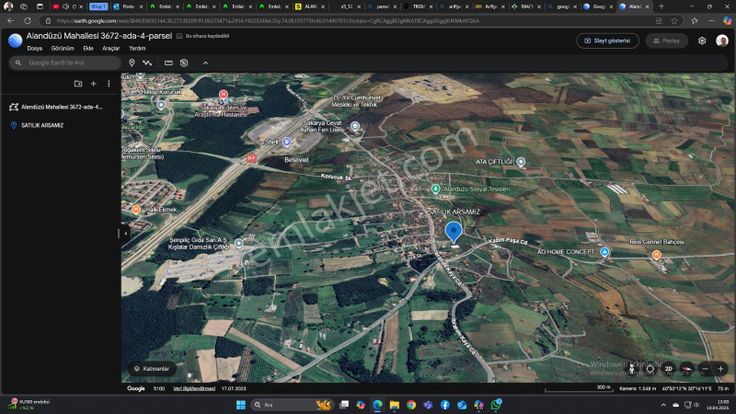Open the Görünüm menu
This screenshot has height=414, width=736.
[x=62, y=48]
